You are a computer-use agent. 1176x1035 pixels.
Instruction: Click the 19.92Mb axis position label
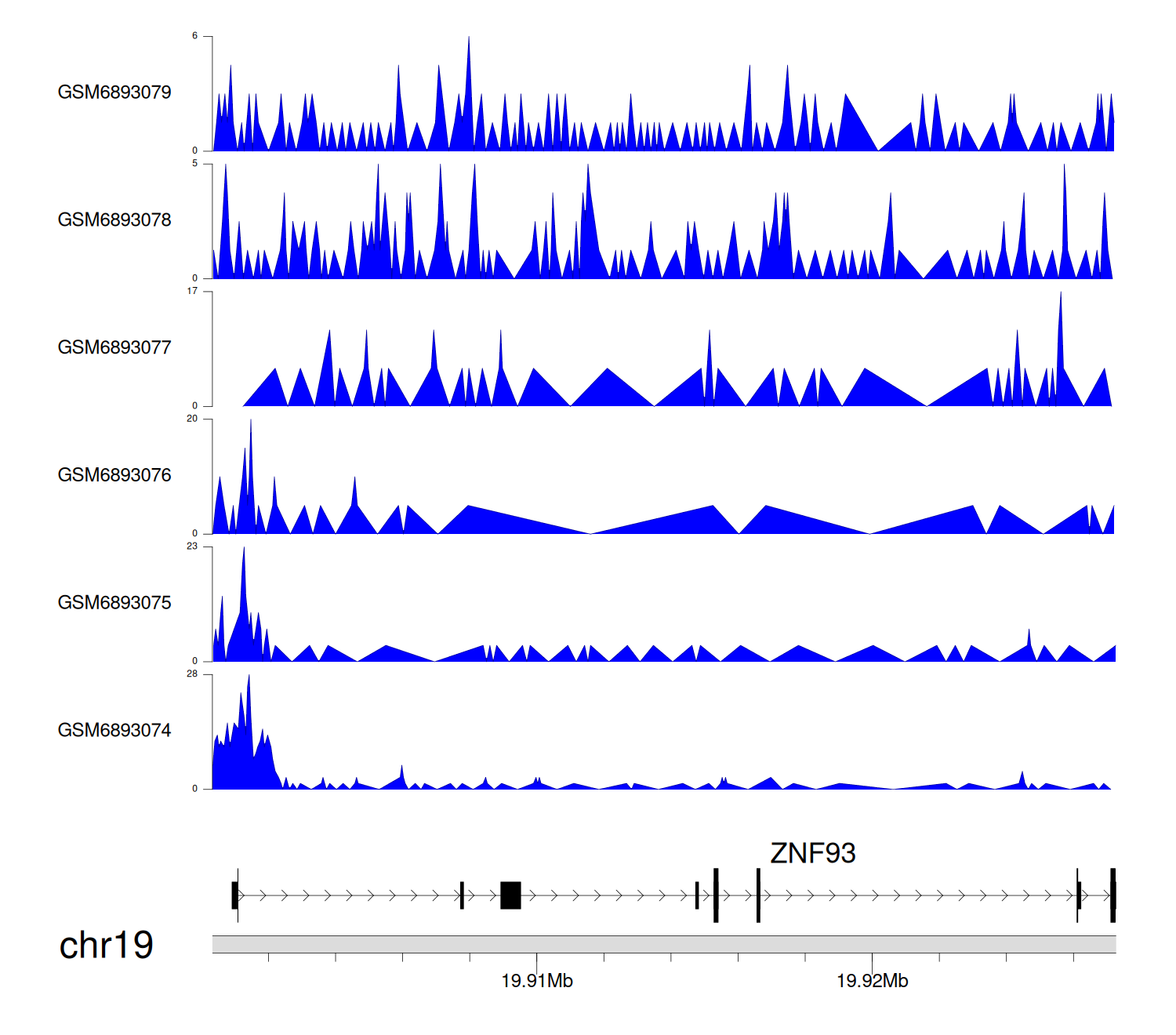872,981
